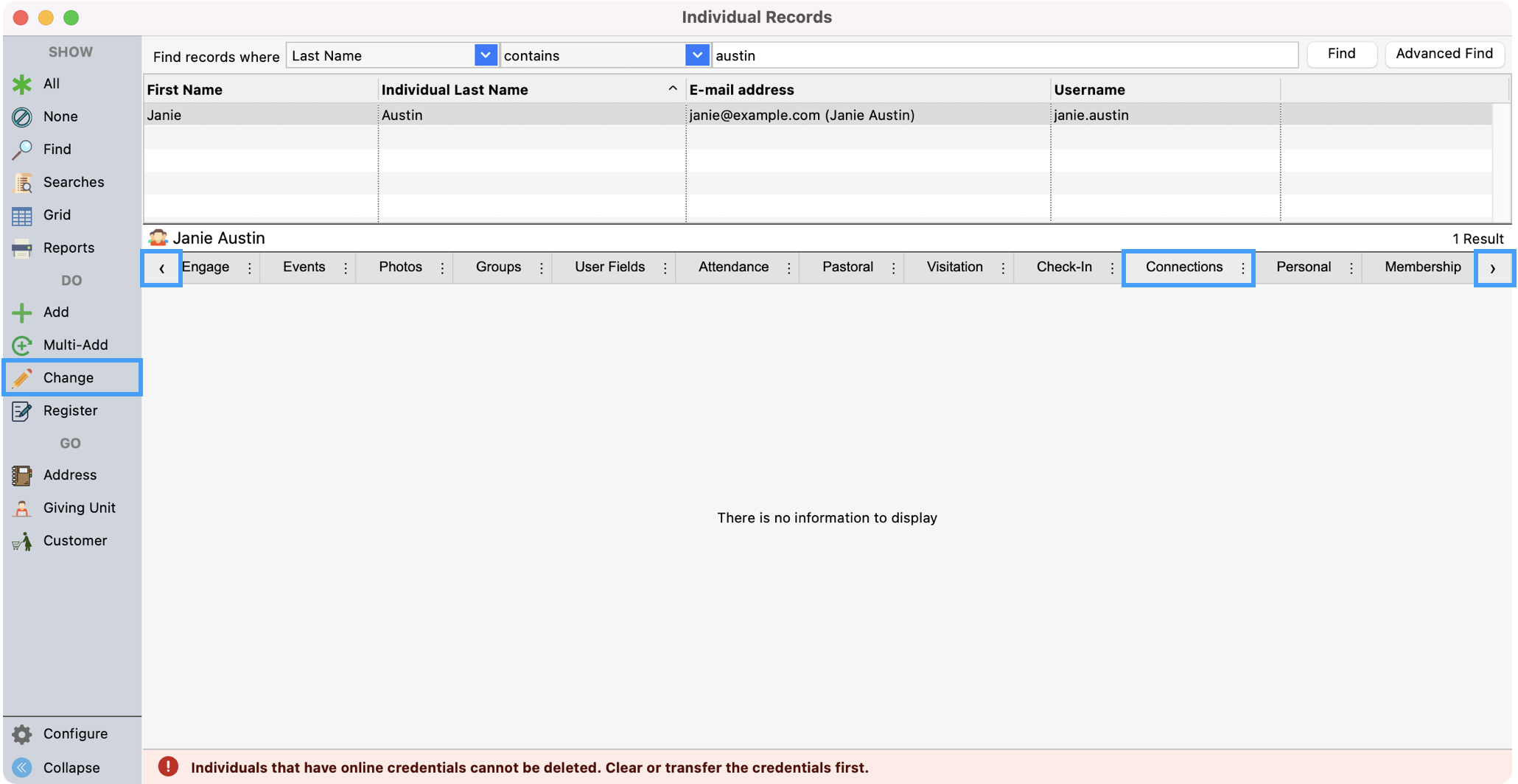Click the right chevron to scroll tabs
The image size is (1518, 784).
(1493, 267)
